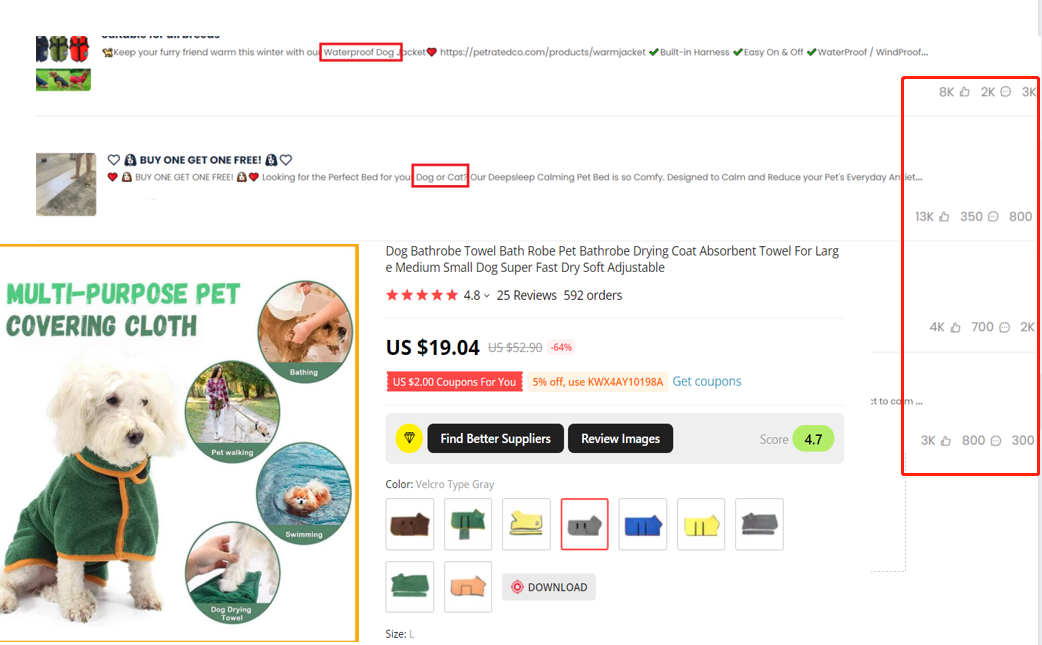Click the comment icon beside the bottom-row 800
The width and height of the screenshot is (1042, 645).
(x=995, y=440)
